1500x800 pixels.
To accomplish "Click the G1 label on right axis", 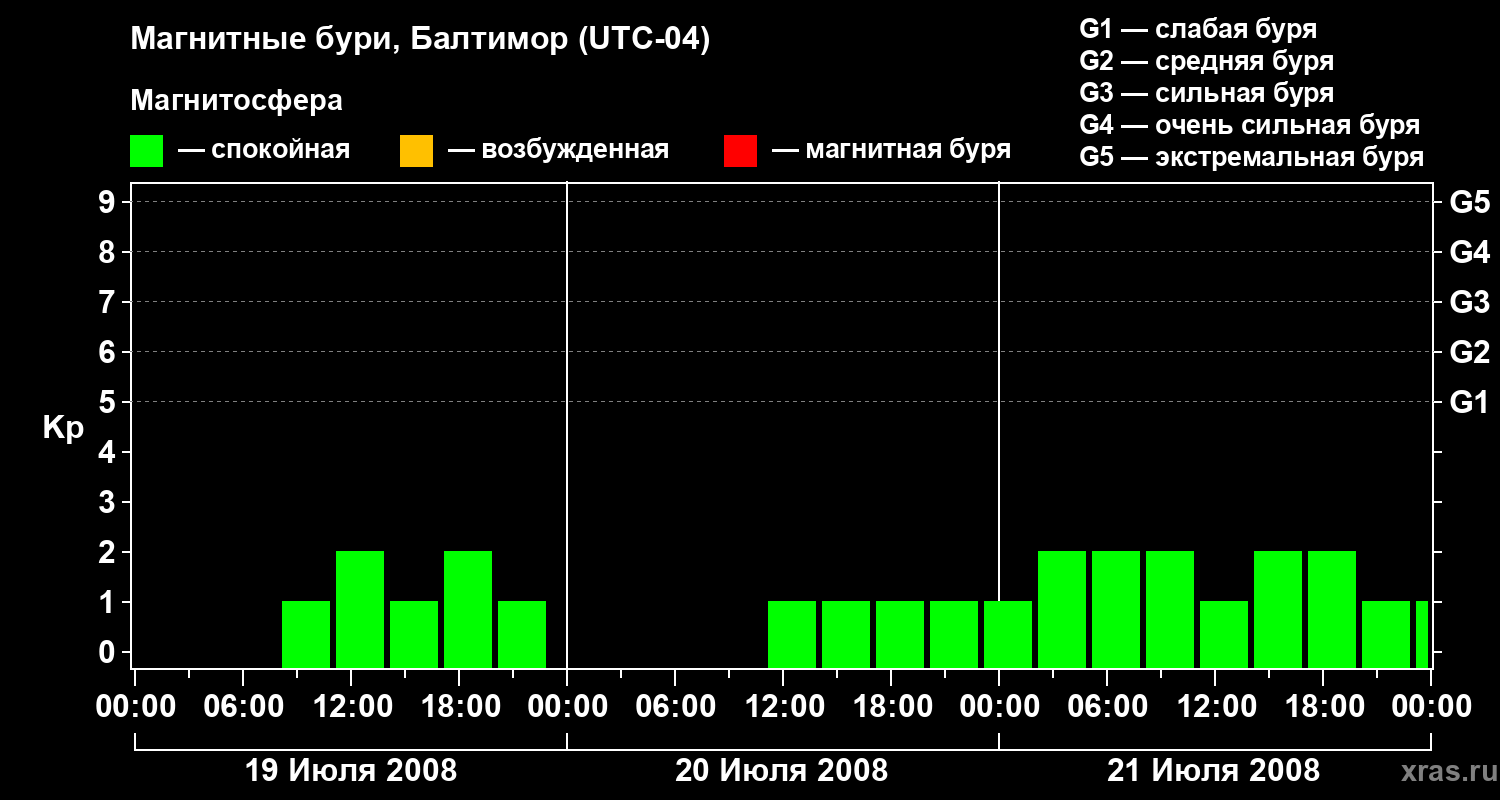I will point(1469,402).
